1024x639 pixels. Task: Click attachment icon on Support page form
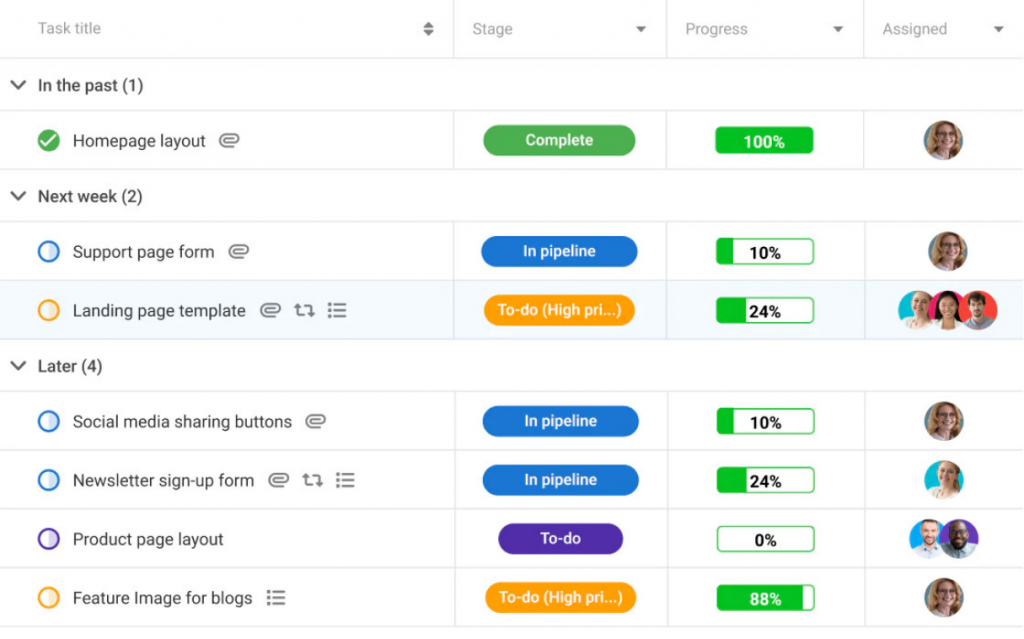click(238, 252)
